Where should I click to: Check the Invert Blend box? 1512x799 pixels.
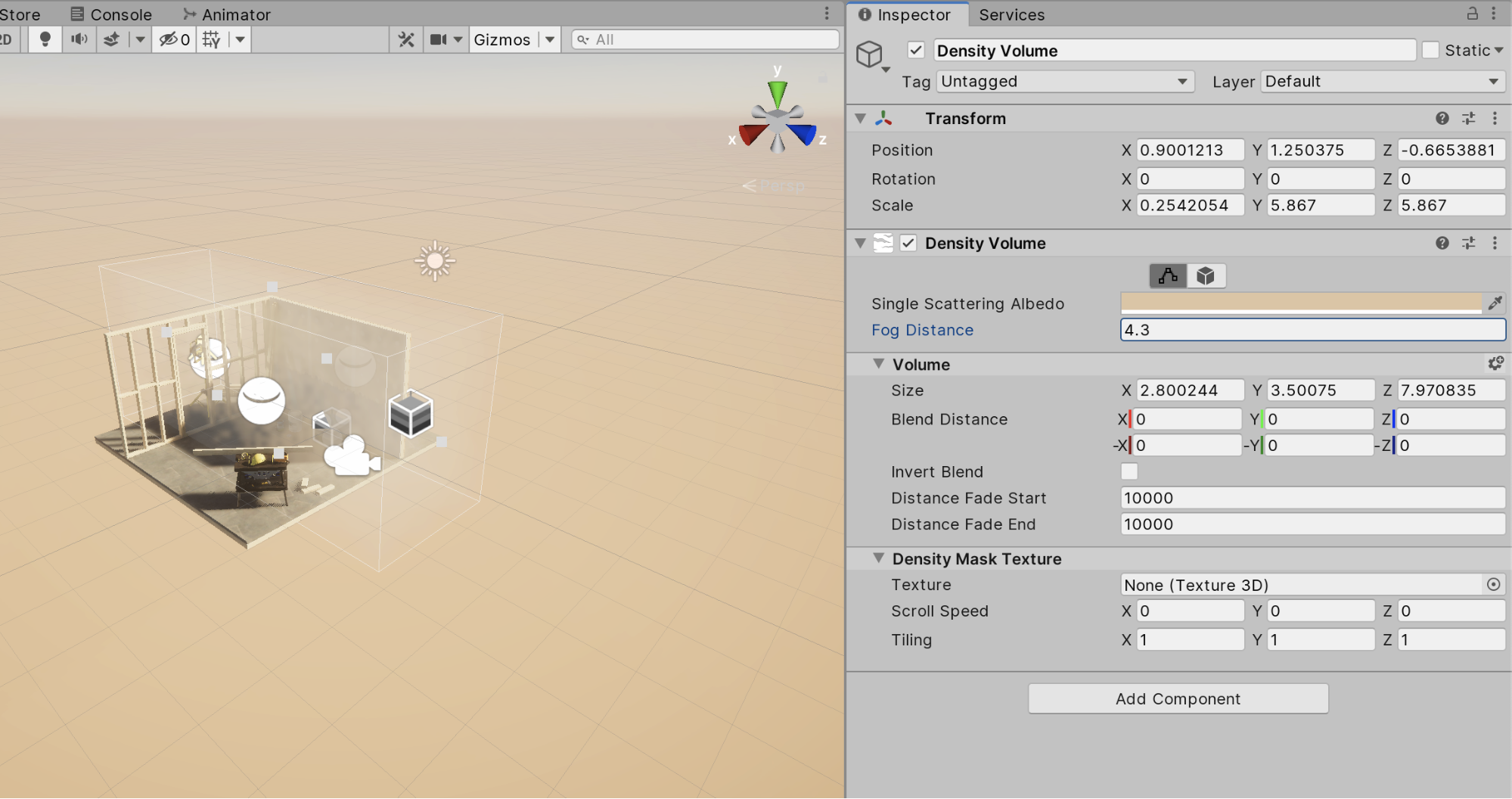pos(1129,471)
